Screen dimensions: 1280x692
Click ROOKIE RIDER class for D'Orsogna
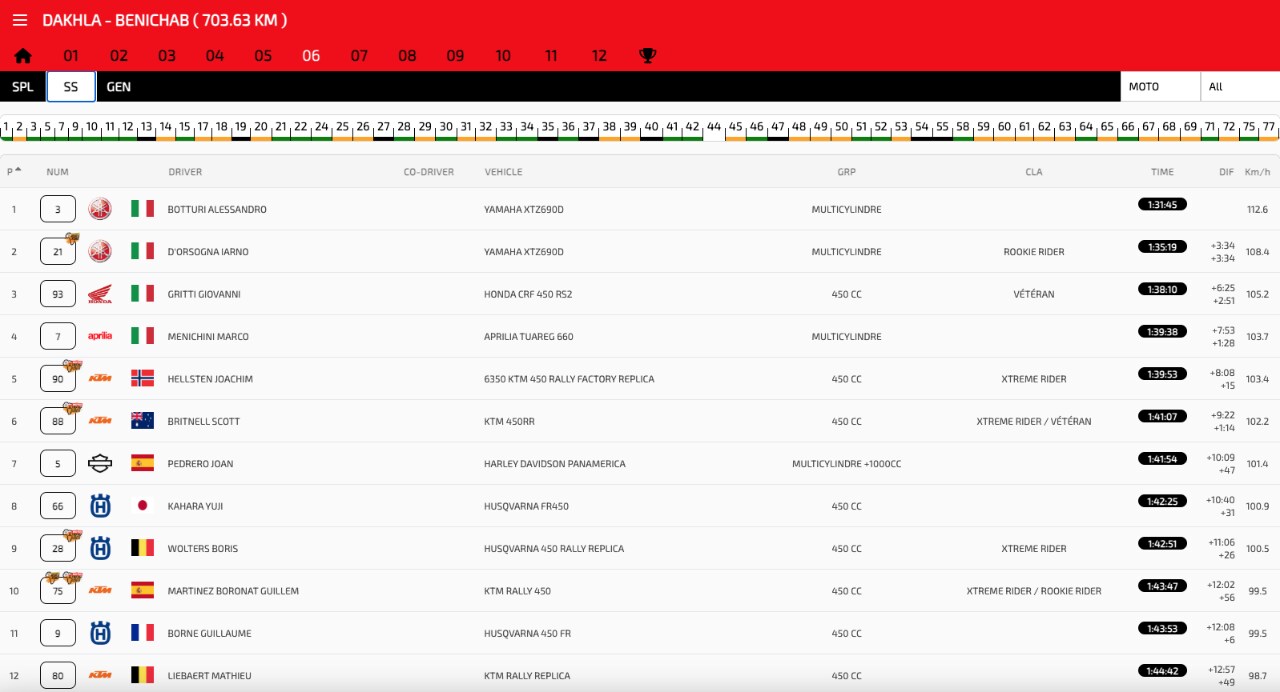[x=1034, y=252]
